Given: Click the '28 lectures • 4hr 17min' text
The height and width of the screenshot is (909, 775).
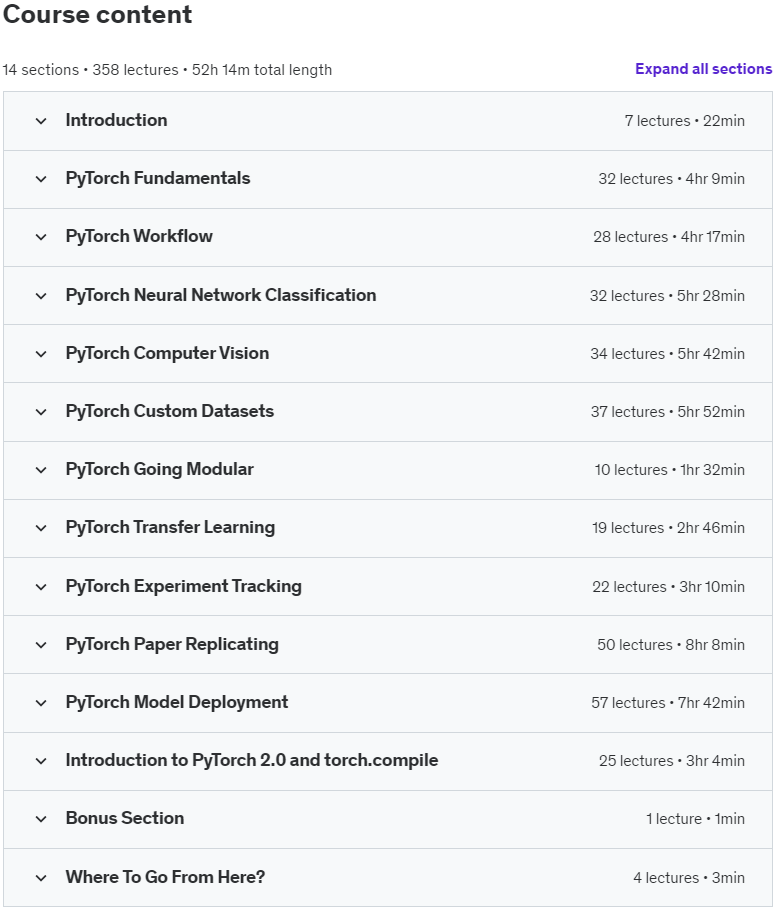Looking at the screenshot, I should [669, 237].
